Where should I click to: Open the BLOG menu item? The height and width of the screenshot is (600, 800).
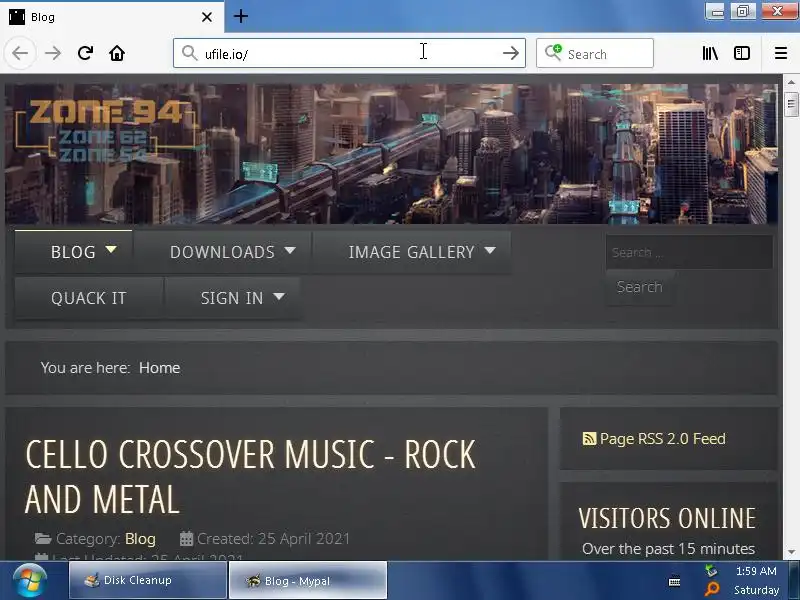click(73, 252)
